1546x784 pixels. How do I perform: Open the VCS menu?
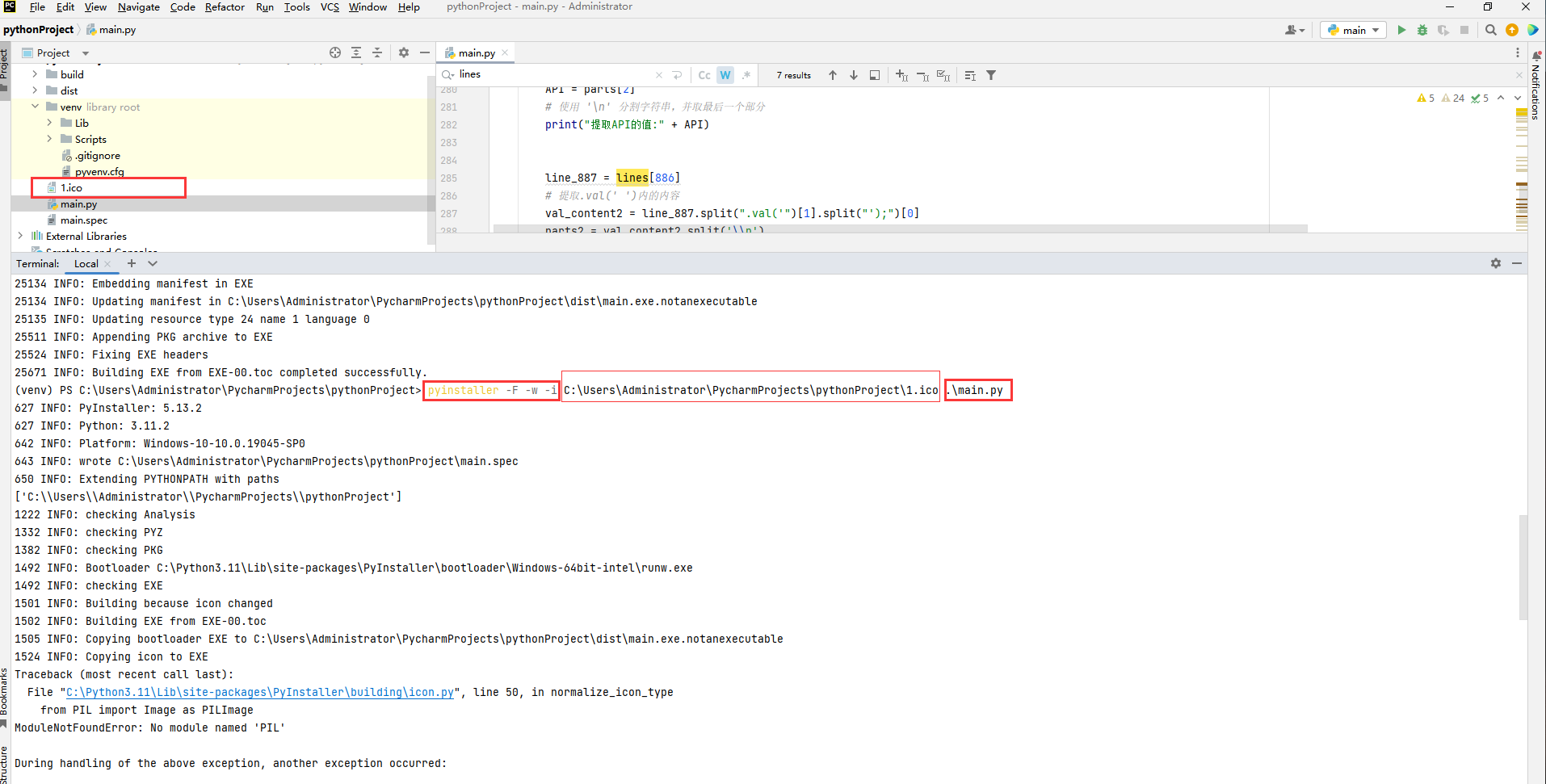pyautogui.click(x=330, y=7)
